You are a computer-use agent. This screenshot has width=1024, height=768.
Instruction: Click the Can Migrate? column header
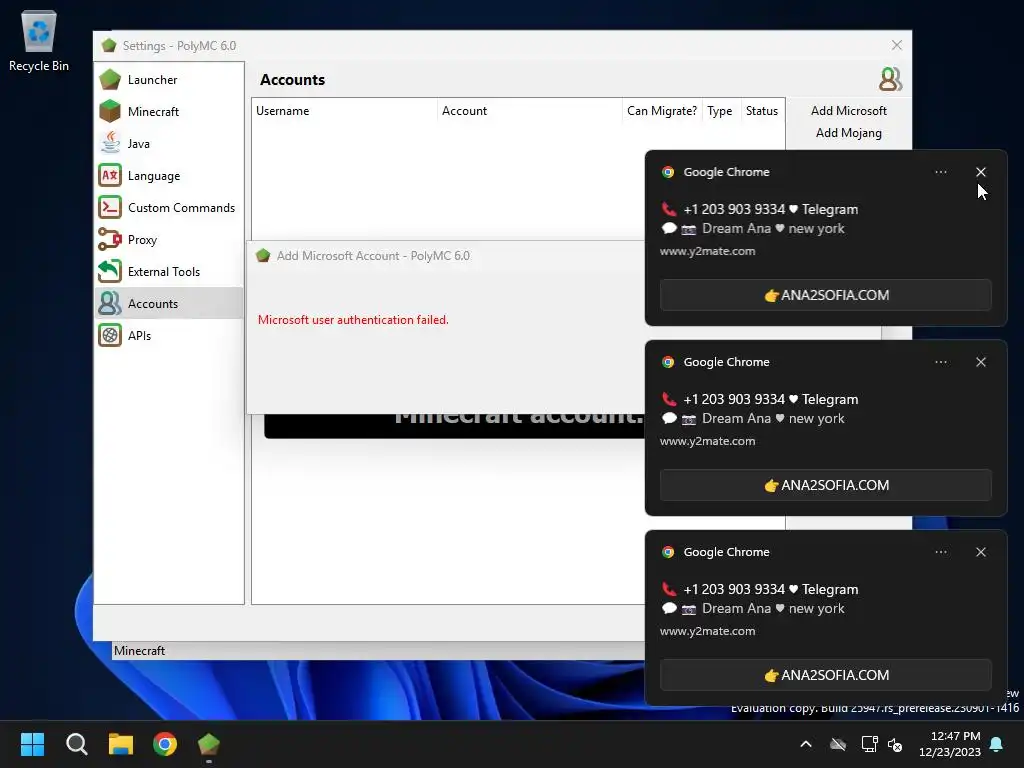(662, 111)
